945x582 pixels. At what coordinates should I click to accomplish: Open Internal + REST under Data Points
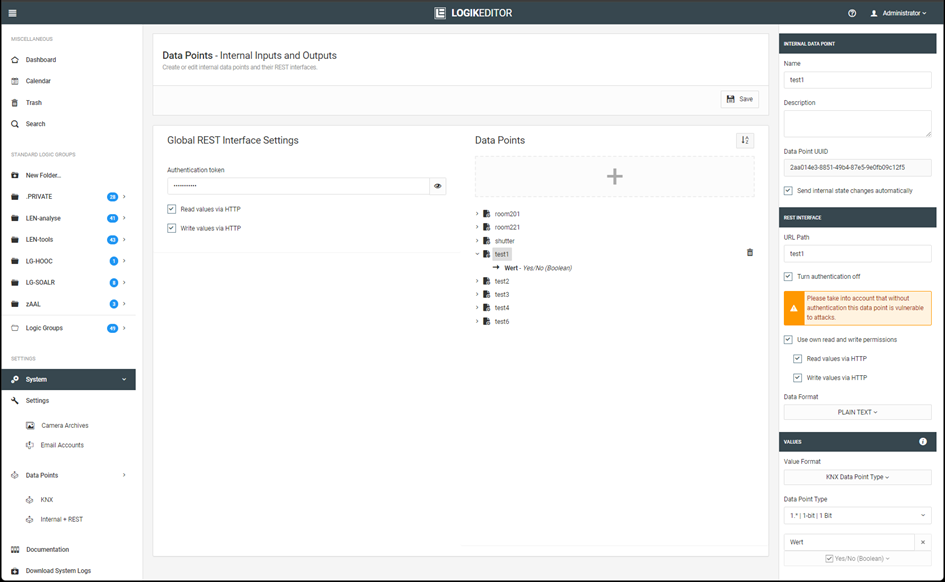coord(61,519)
